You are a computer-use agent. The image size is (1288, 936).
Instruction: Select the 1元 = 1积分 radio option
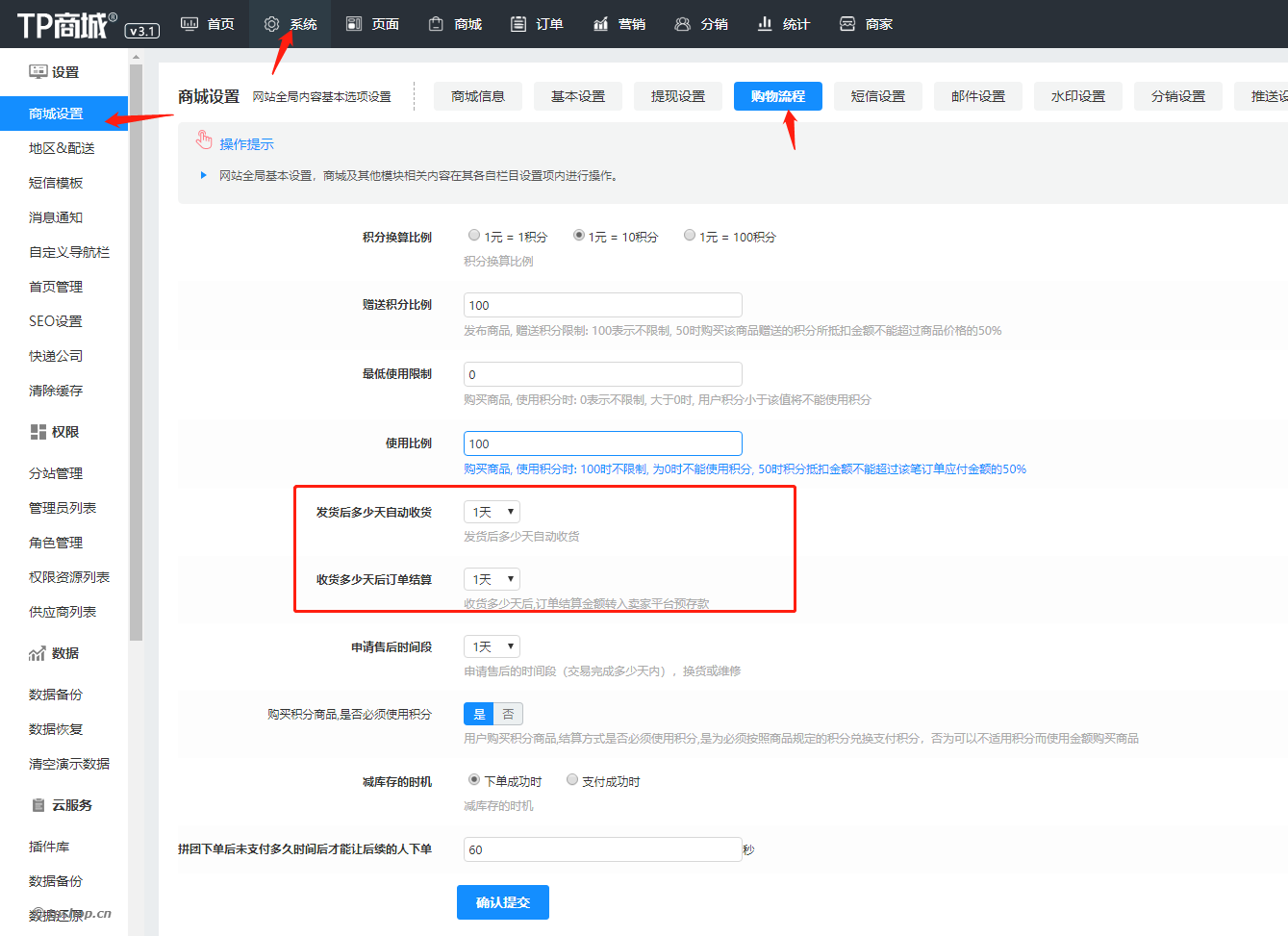coord(474,236)
